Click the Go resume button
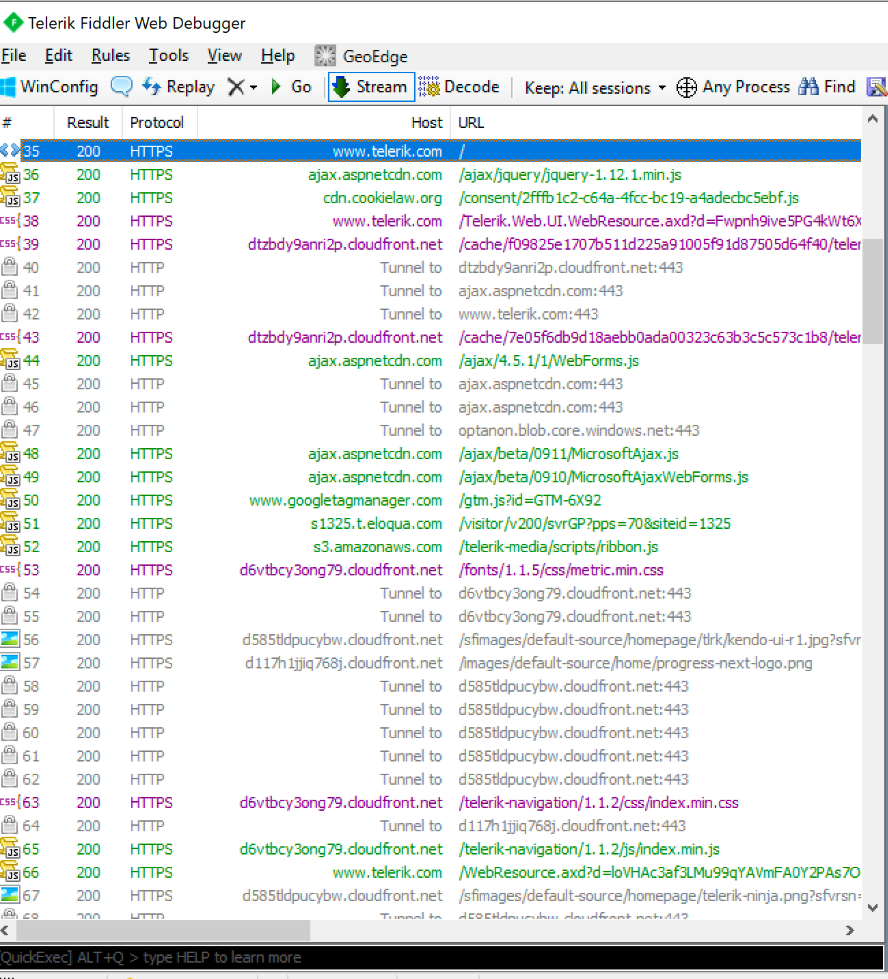 291,87
